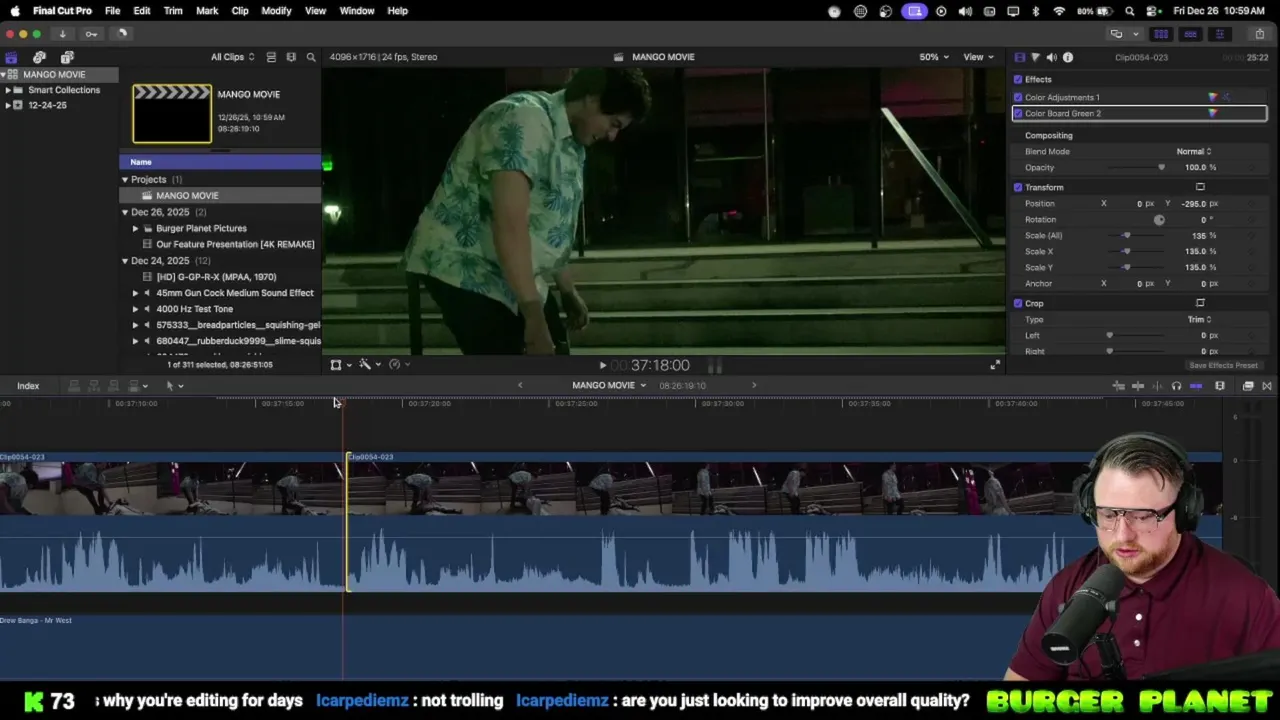
Task: Show or hide the Browser panel
Action: click(1161, 34)
